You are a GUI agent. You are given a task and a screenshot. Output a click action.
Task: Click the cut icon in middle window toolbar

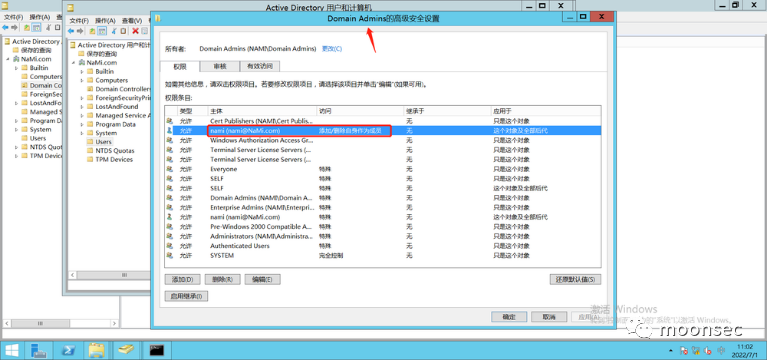(114, 31)
